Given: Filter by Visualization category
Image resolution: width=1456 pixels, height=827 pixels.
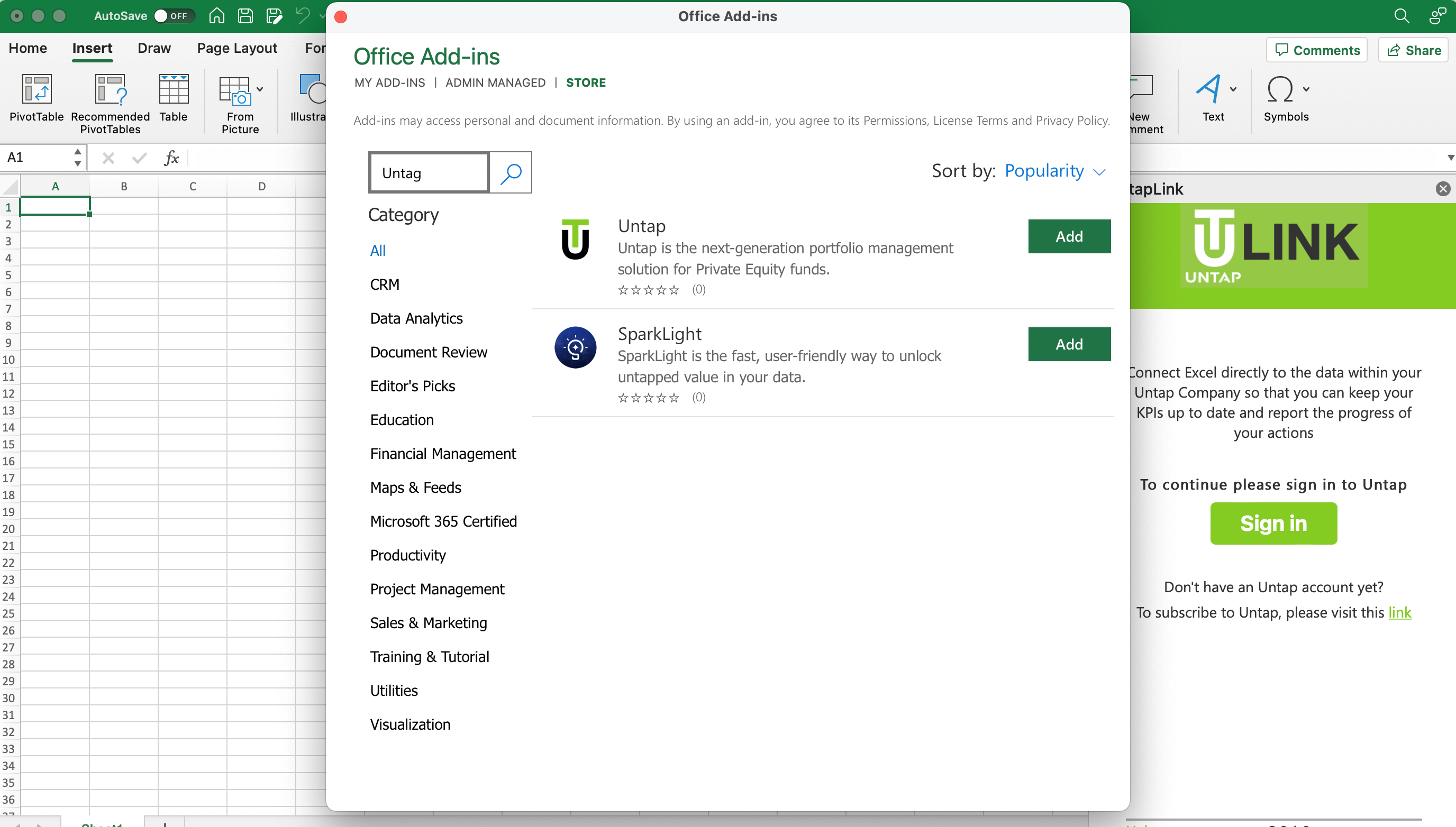Looking at the screenshot, I should (410, 724).
